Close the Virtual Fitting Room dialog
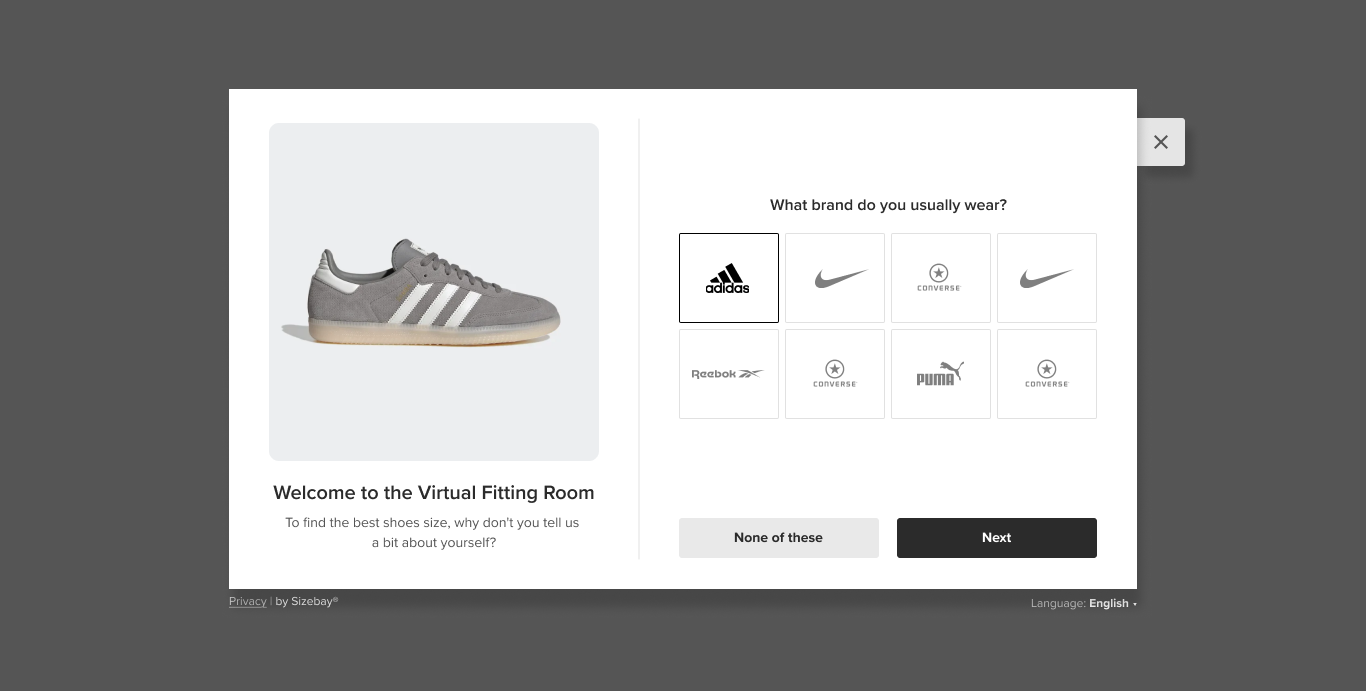Viewport: 1366px width, 691px height. [1160, 142]
